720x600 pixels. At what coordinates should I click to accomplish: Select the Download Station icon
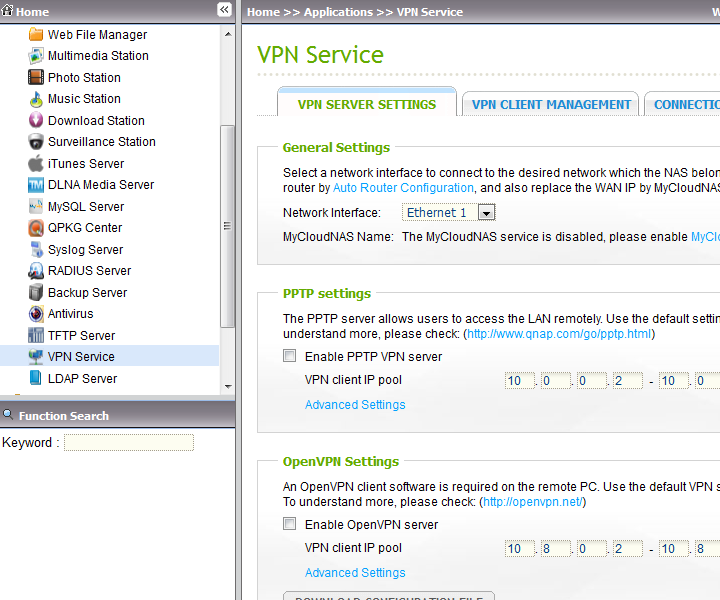[36, 121]
